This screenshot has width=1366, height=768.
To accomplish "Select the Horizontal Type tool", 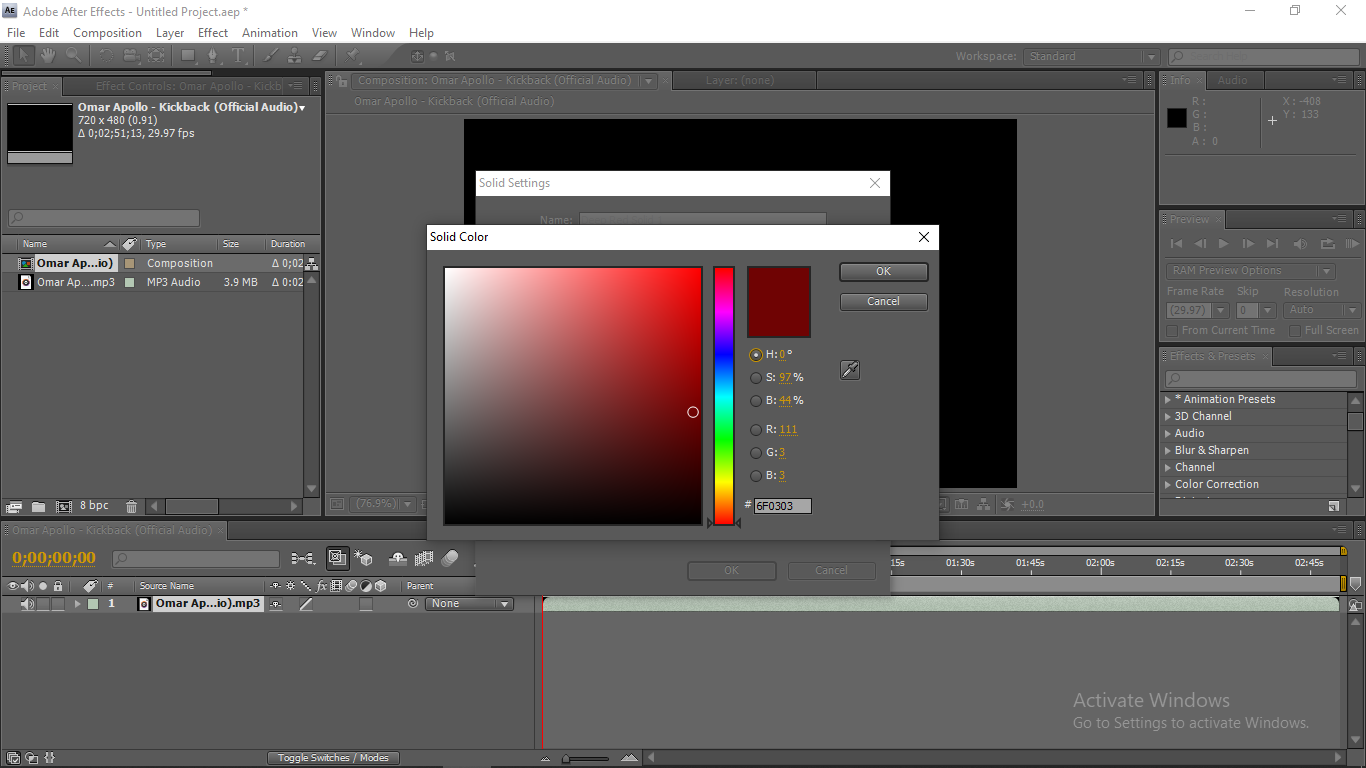I will coord(238,56).
